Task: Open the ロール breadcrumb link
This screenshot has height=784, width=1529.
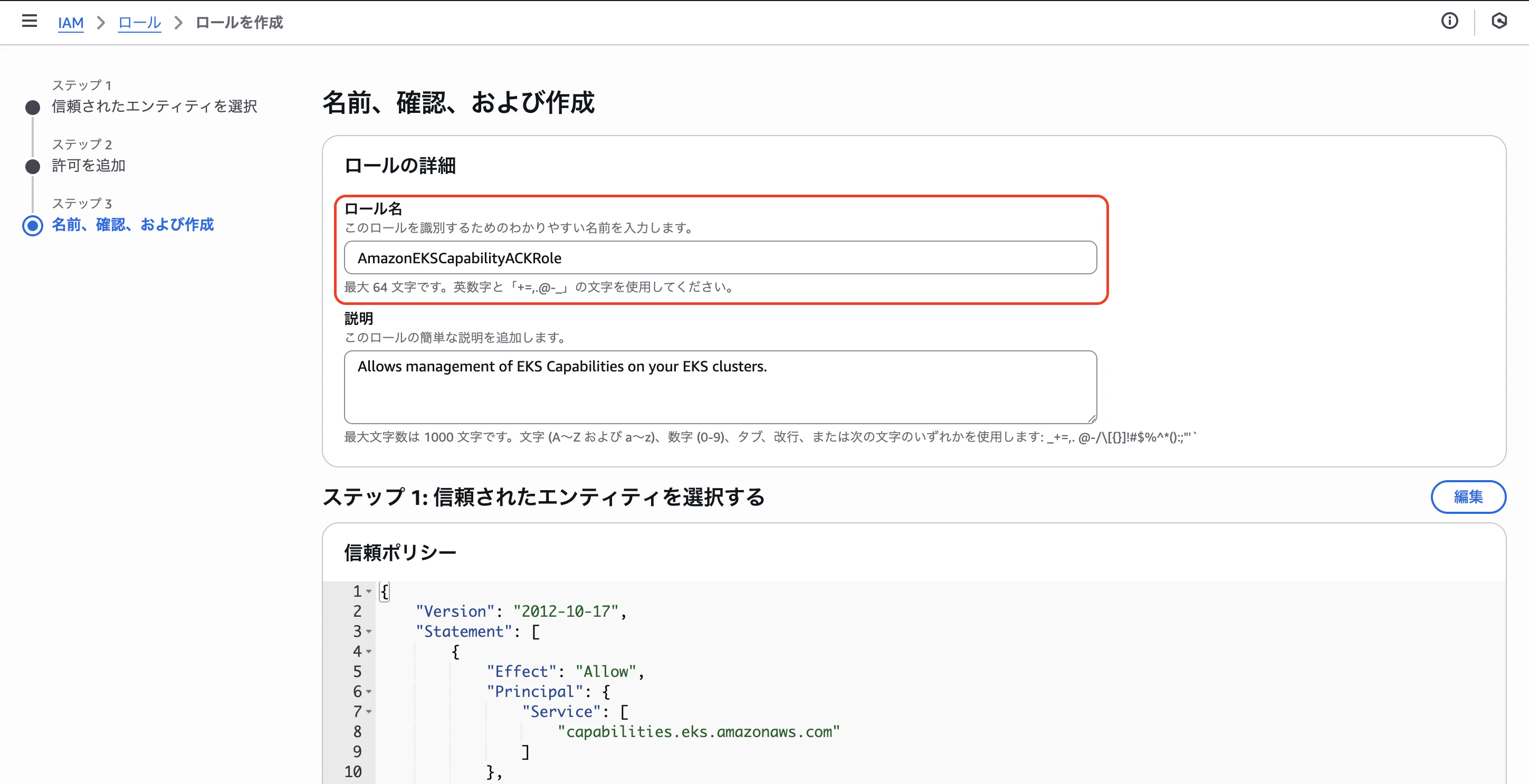Action: point(139,23)
